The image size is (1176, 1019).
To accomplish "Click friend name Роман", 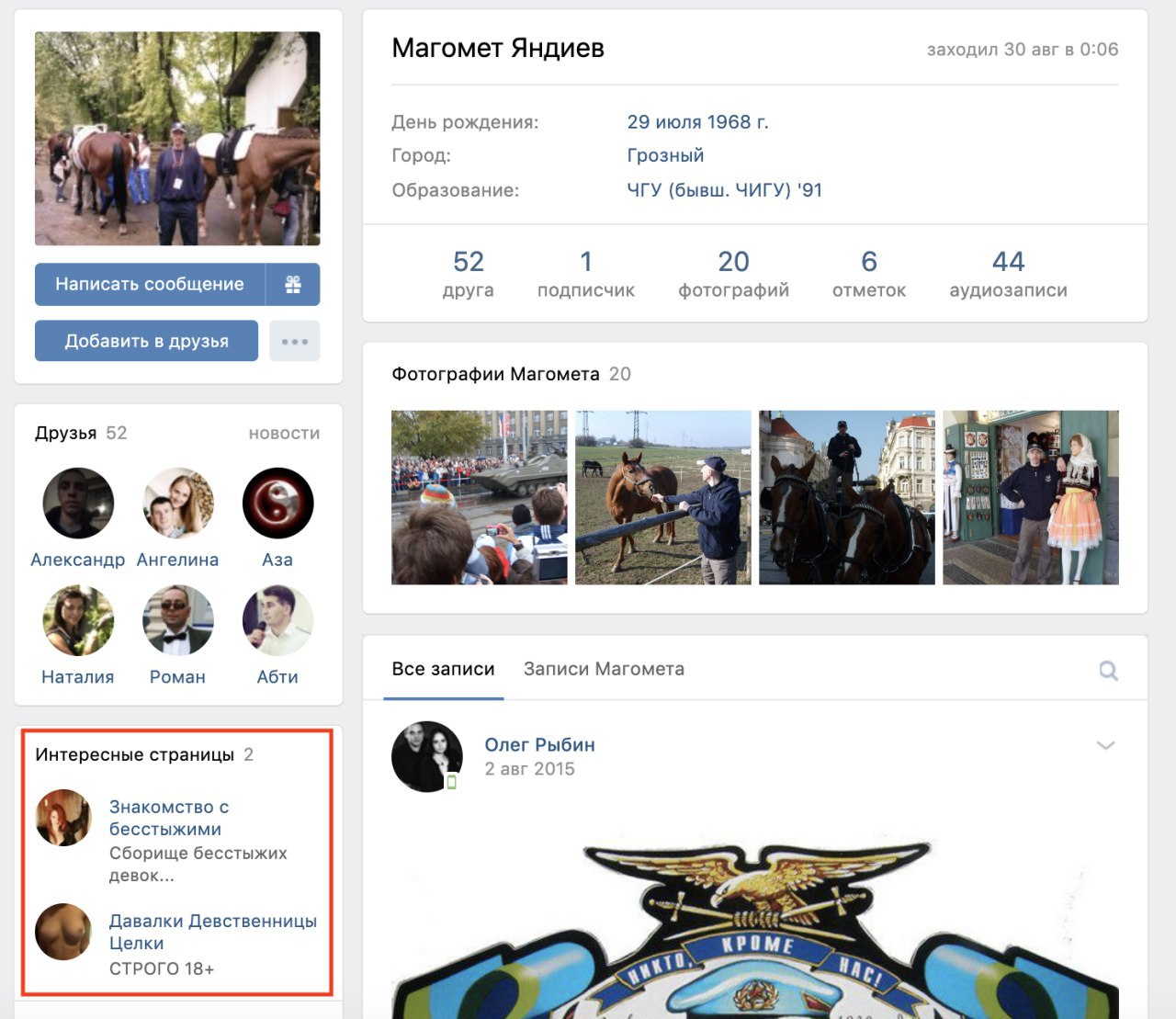I will pyautogui.click(x=177, y=677).
